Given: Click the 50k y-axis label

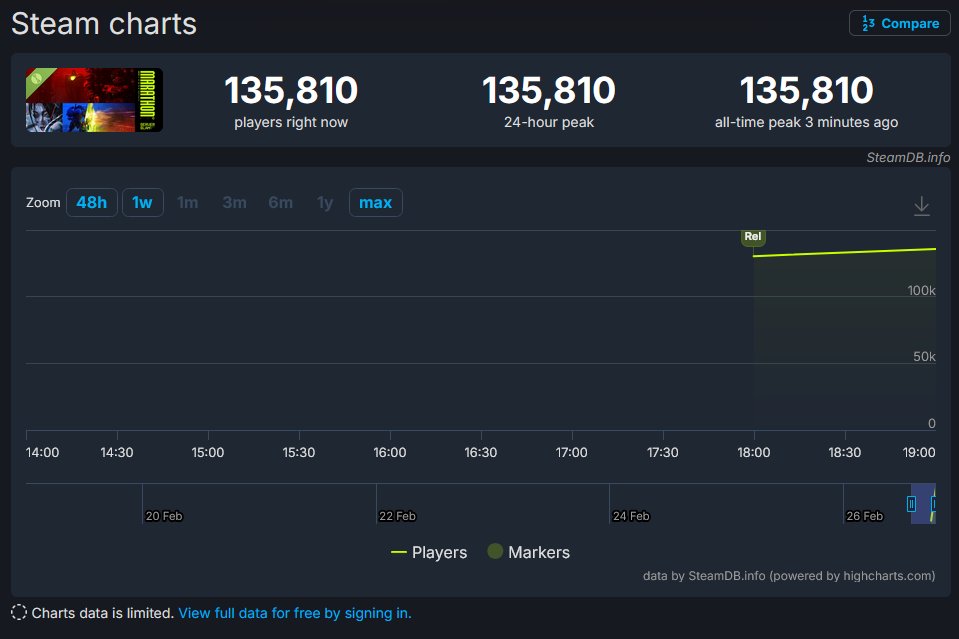Looking at the screenshot, I should coord(924,356).
